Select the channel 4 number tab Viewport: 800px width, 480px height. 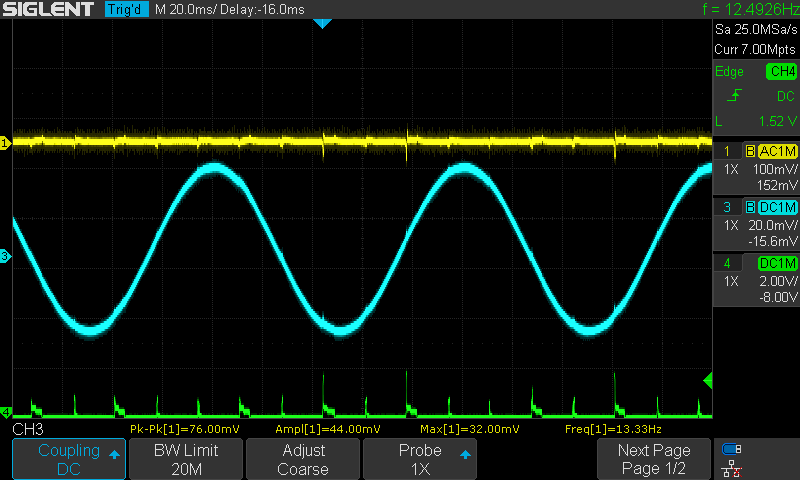point(727,263)
